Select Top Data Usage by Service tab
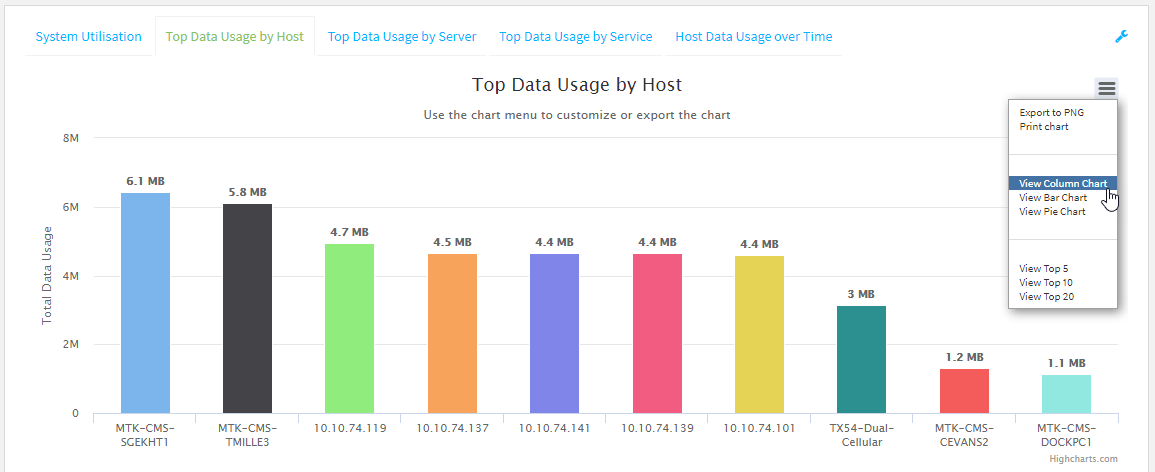 (575, 37)
